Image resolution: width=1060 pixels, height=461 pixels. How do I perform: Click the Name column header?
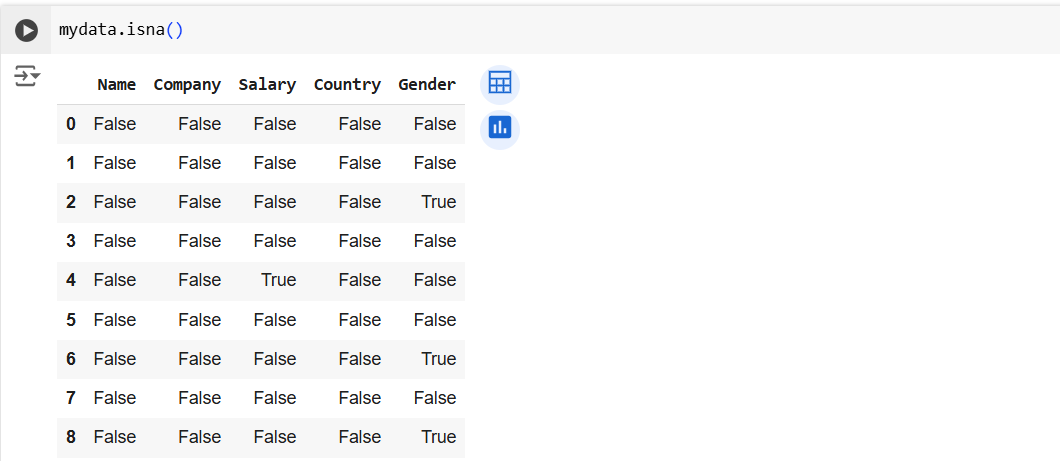116,85
